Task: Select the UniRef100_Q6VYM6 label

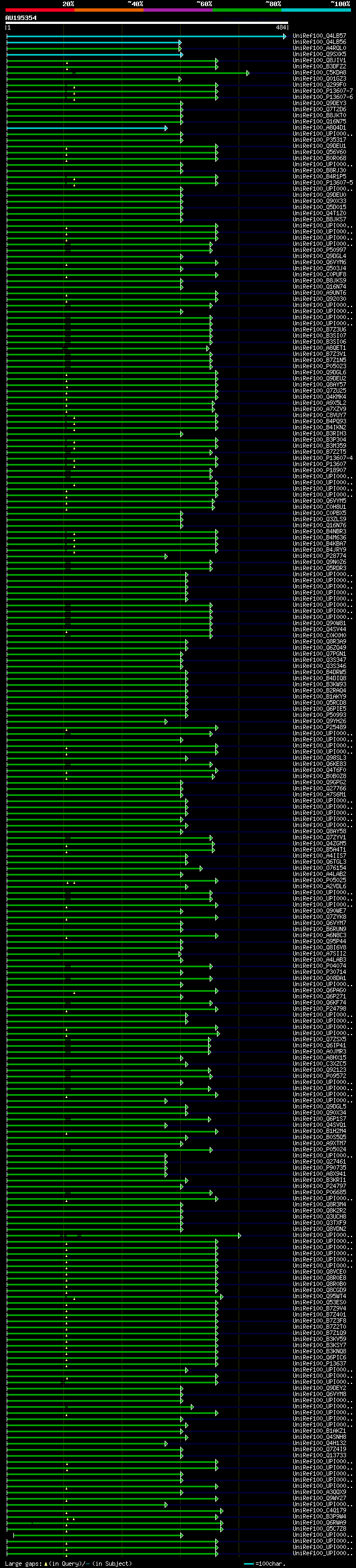Action: tap(319, 263)
